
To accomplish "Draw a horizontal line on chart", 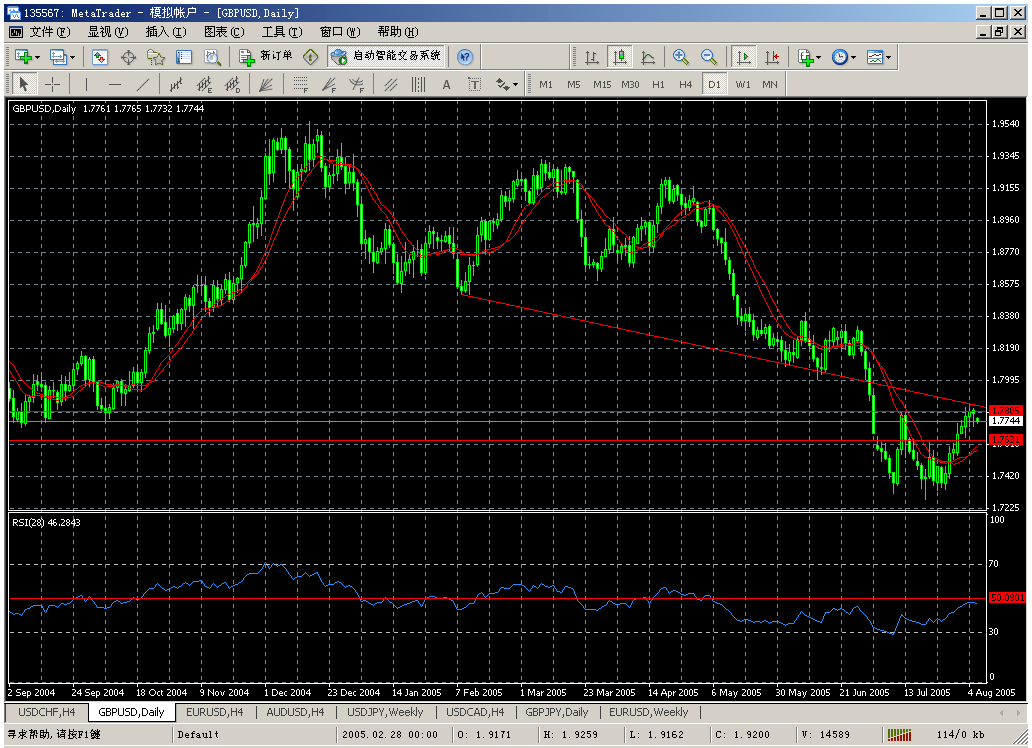I will point(115,85).
